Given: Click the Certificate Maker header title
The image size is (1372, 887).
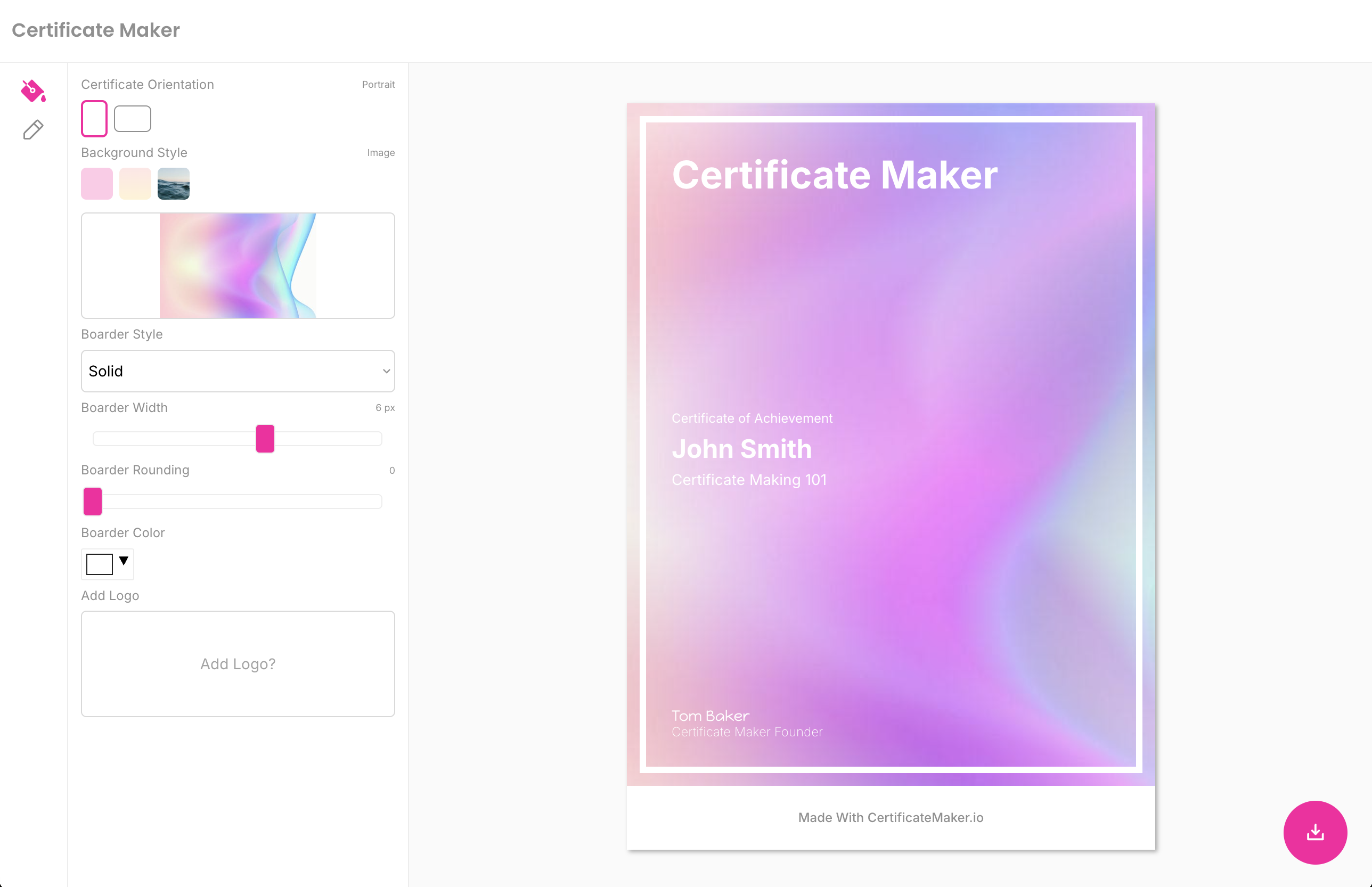Looking at the screenshot, I should [x=96, y=30].
